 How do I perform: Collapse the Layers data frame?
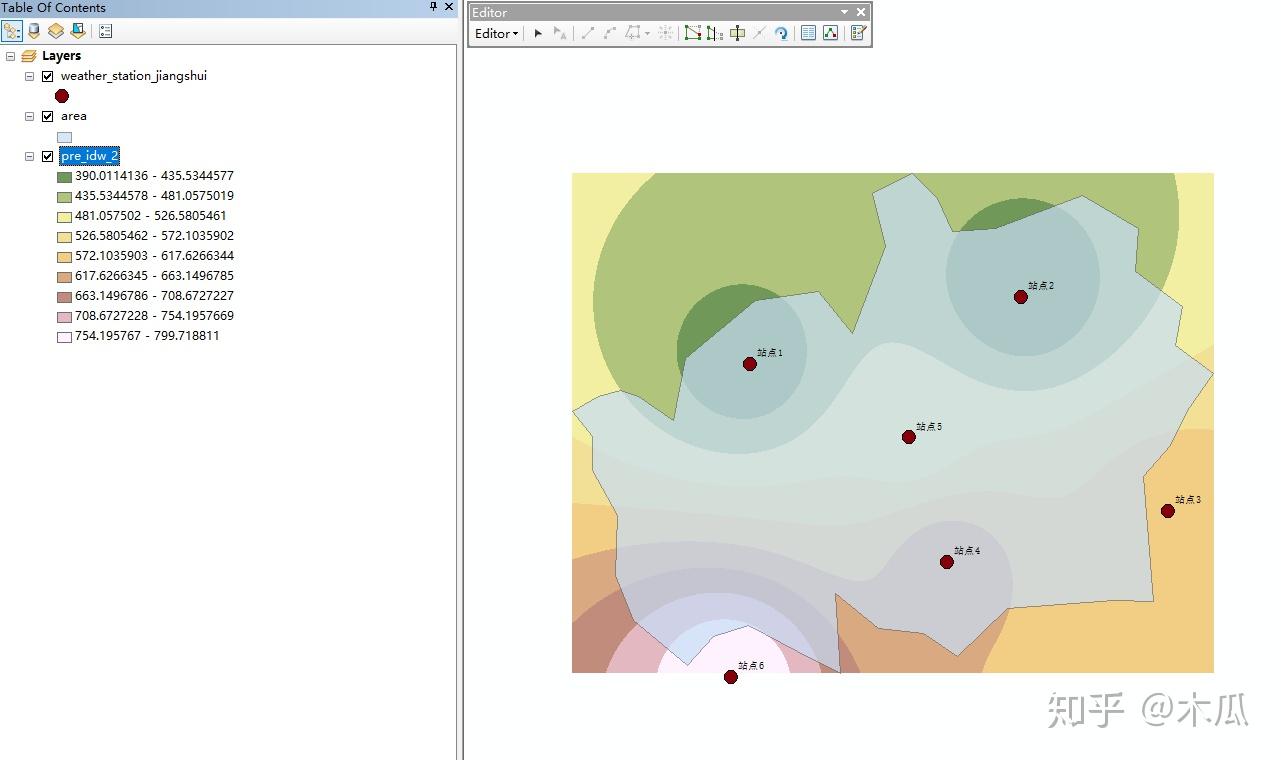point(10,56)
